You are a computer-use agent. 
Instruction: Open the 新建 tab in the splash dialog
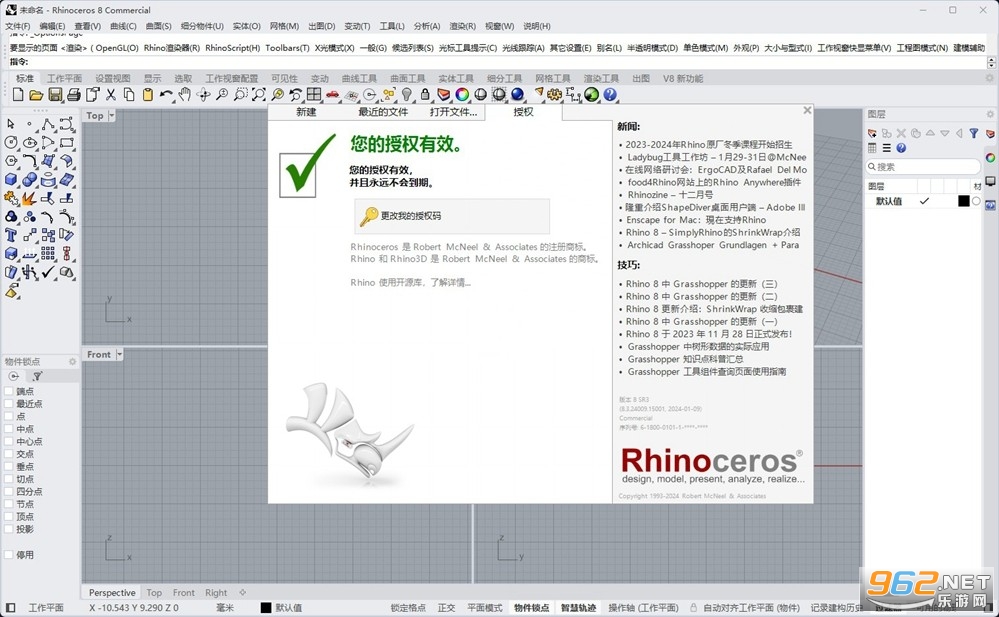point(306,112)
